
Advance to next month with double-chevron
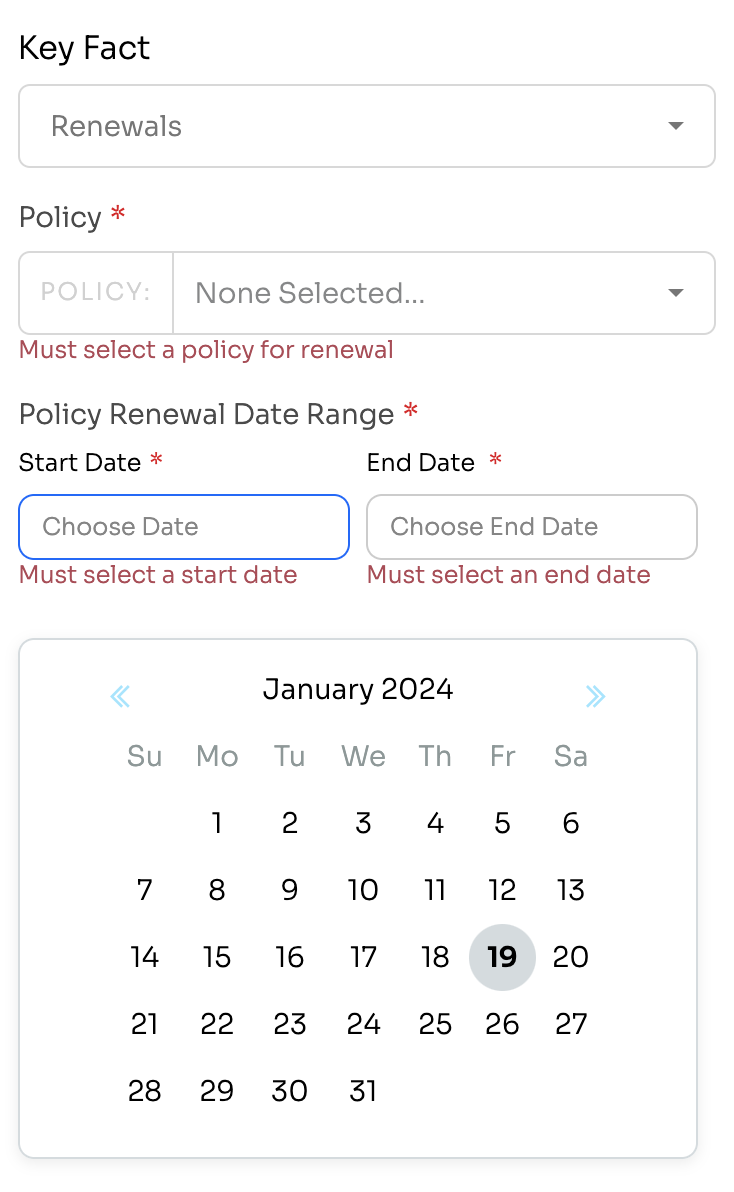click(596, 696)
